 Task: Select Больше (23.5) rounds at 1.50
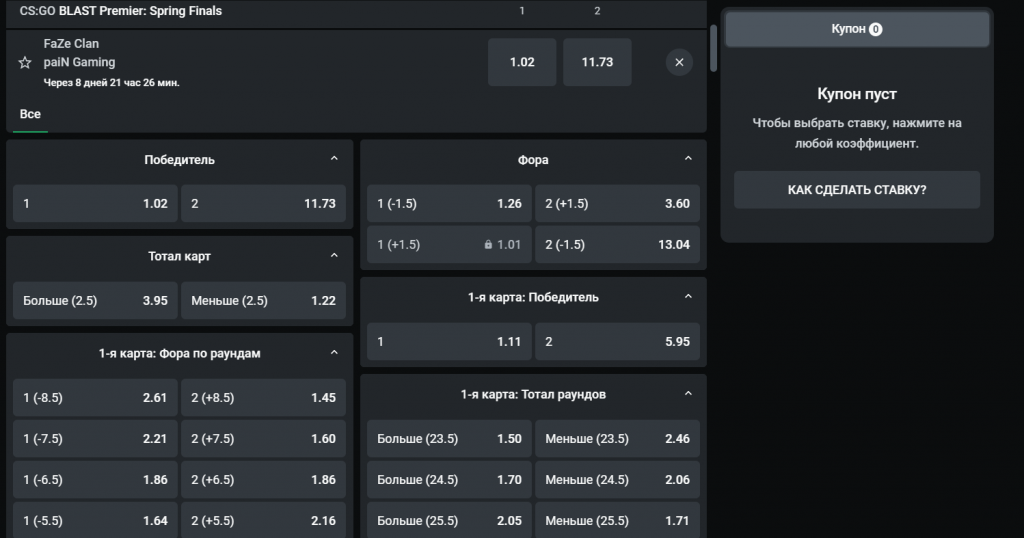[x=449, y=438]
